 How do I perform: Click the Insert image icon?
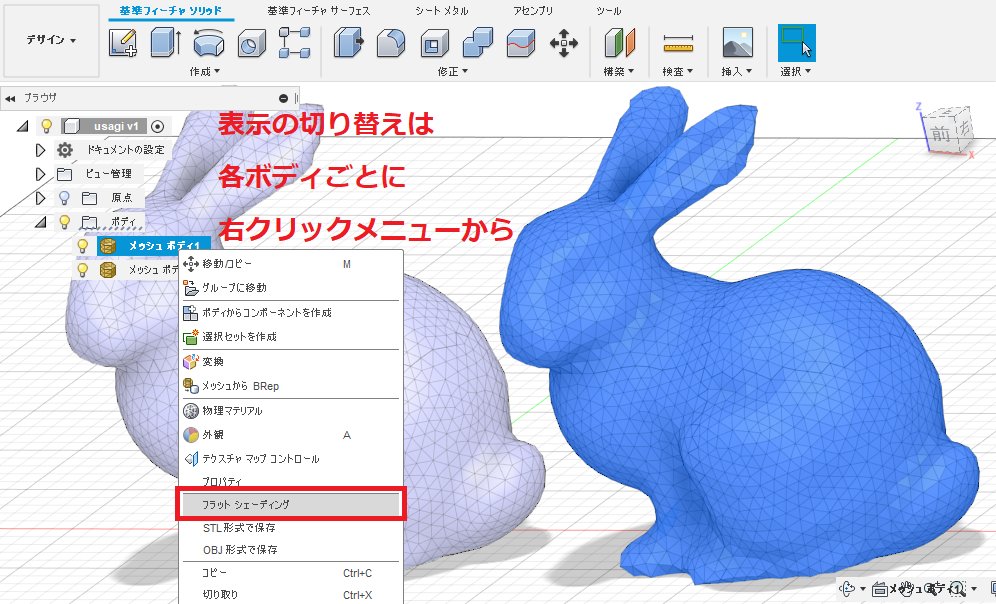[737, 43]
